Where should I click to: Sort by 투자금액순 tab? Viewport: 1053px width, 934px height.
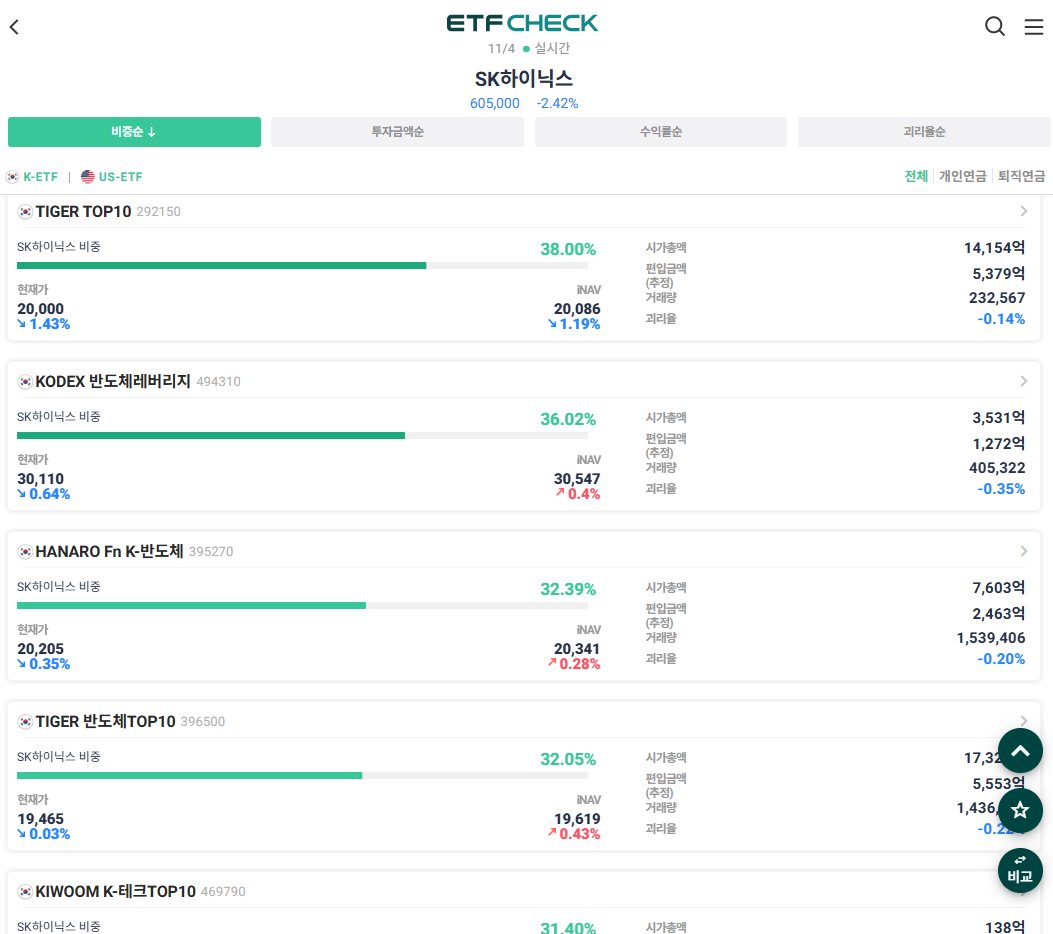point(398,132)
